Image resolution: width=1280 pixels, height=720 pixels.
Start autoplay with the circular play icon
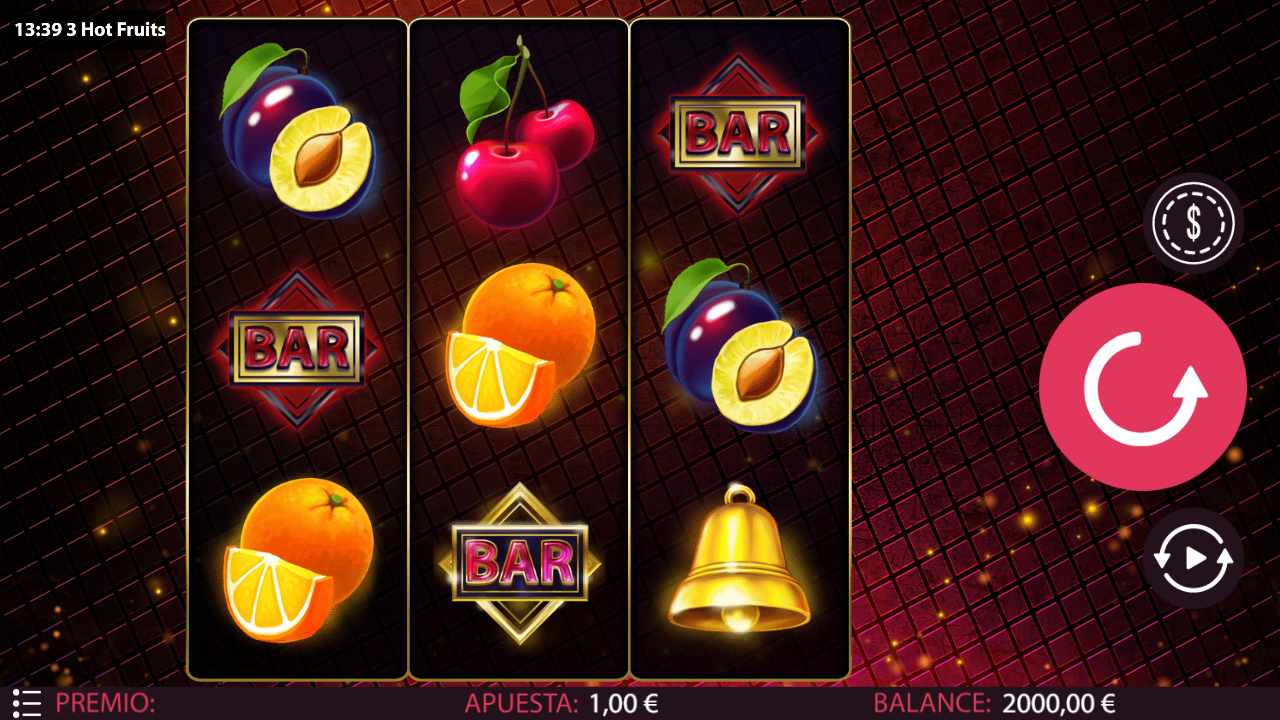tap(1193, 558)
